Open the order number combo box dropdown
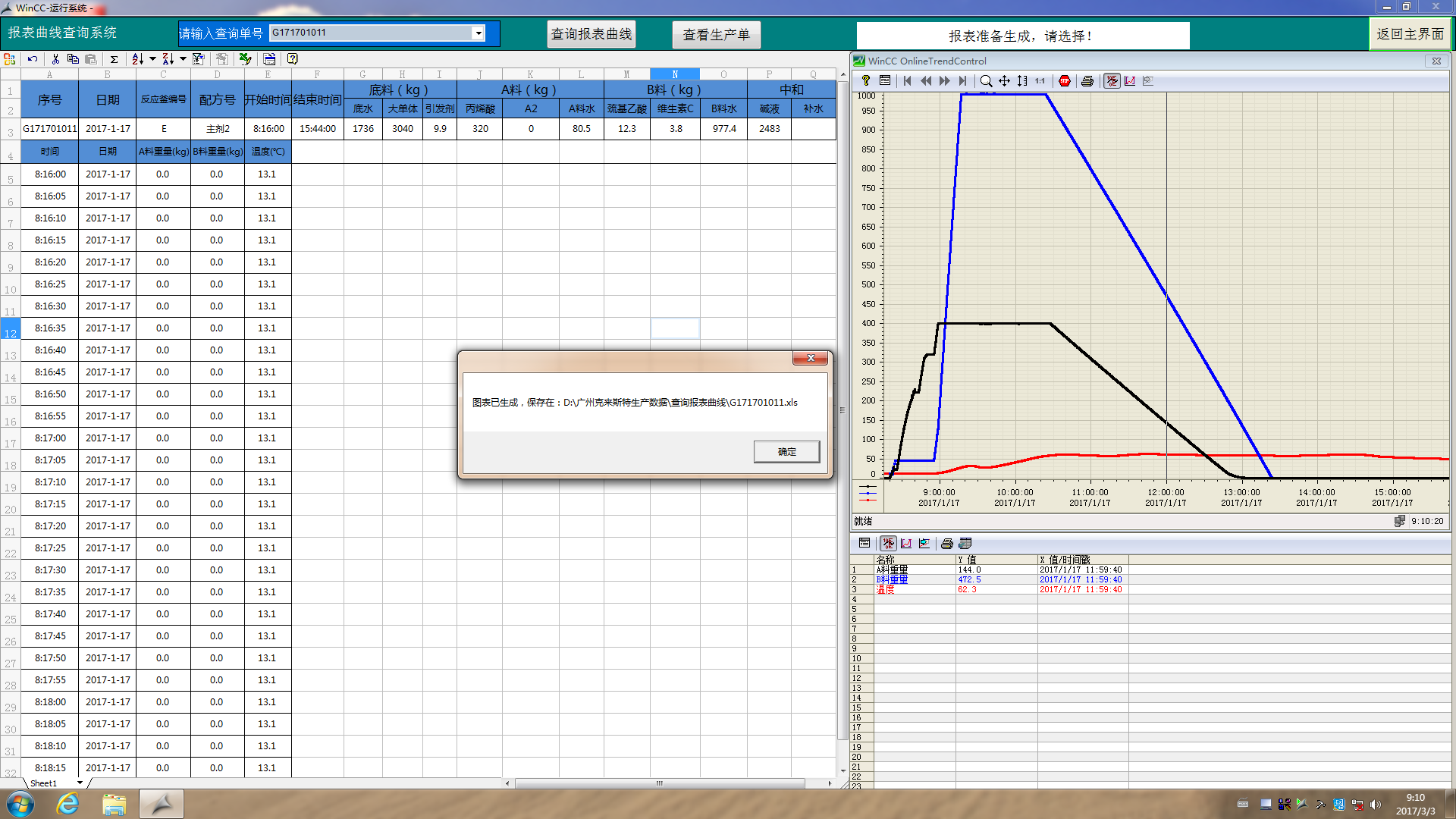 (479, 33)
